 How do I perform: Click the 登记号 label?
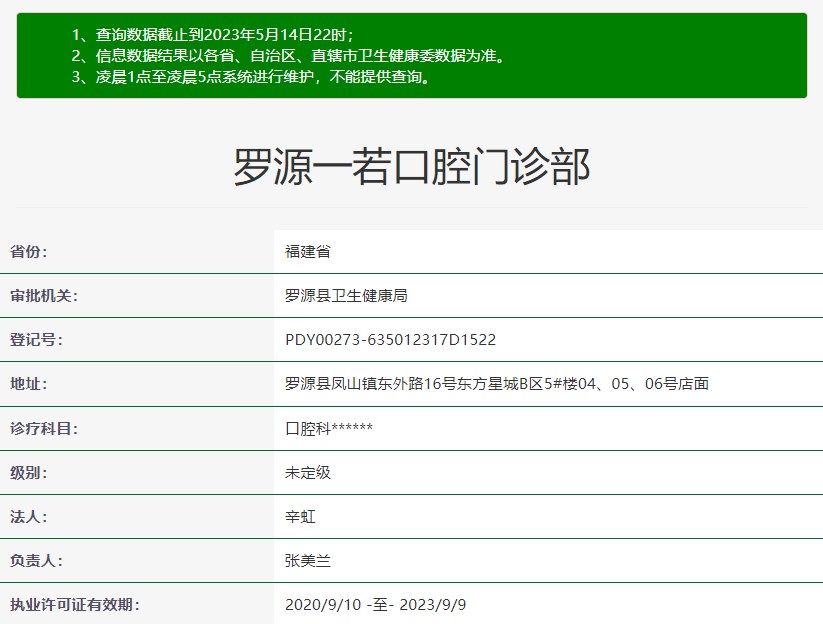click(x=36, y=340)
